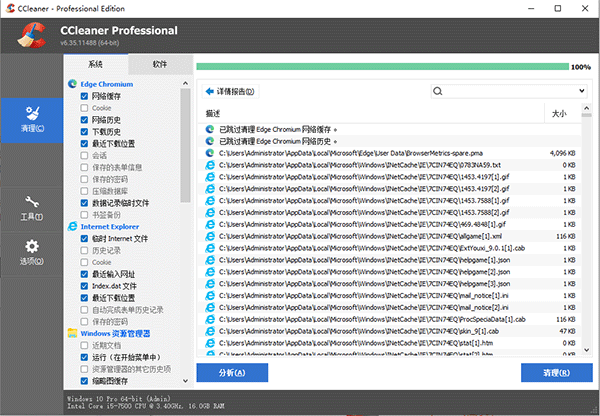
Task: Click the results list scrollbar thumb
Action: (586, 114)
